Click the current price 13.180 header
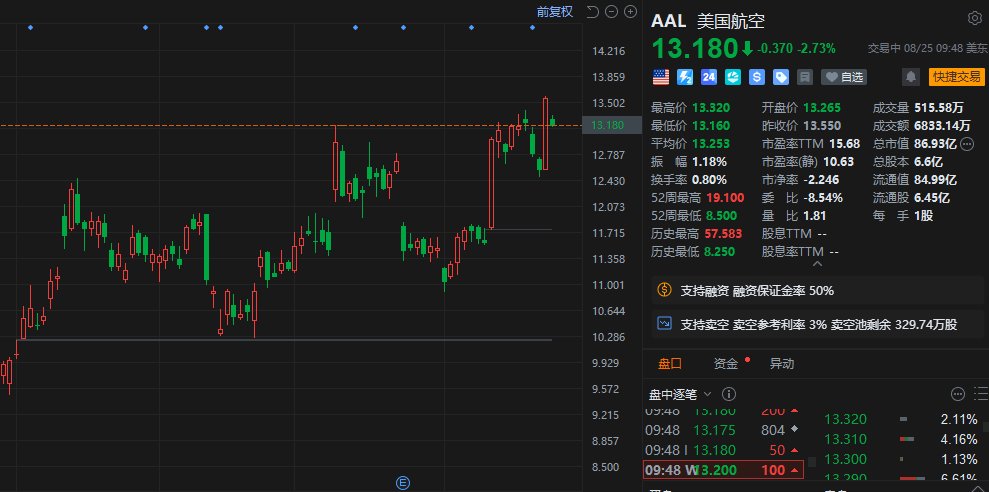 (694, 48)
